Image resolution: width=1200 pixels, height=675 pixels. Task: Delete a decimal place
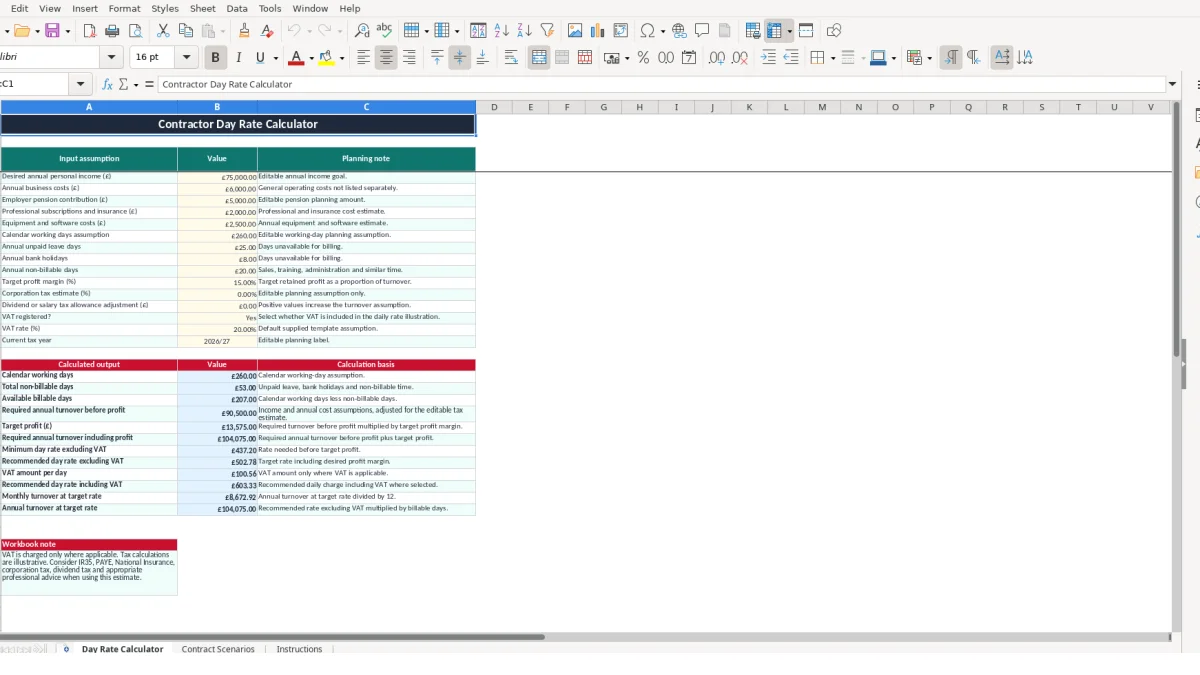(740, 58)
